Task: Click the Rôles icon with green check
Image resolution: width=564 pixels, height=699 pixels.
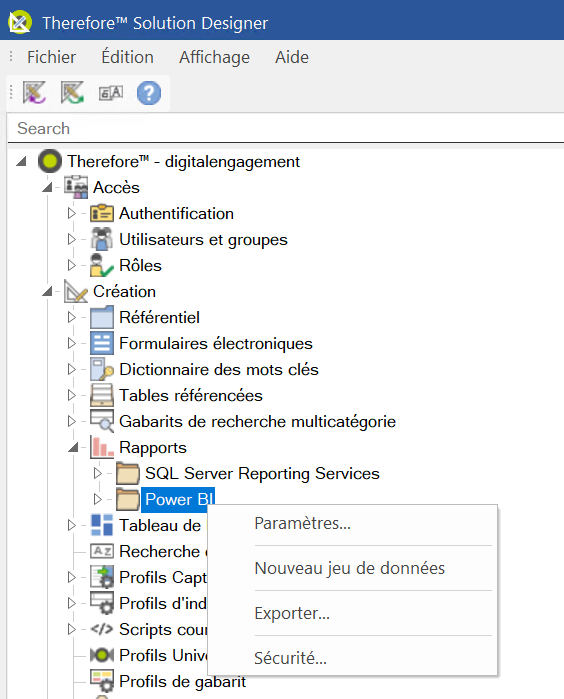Action: (102, 265)
